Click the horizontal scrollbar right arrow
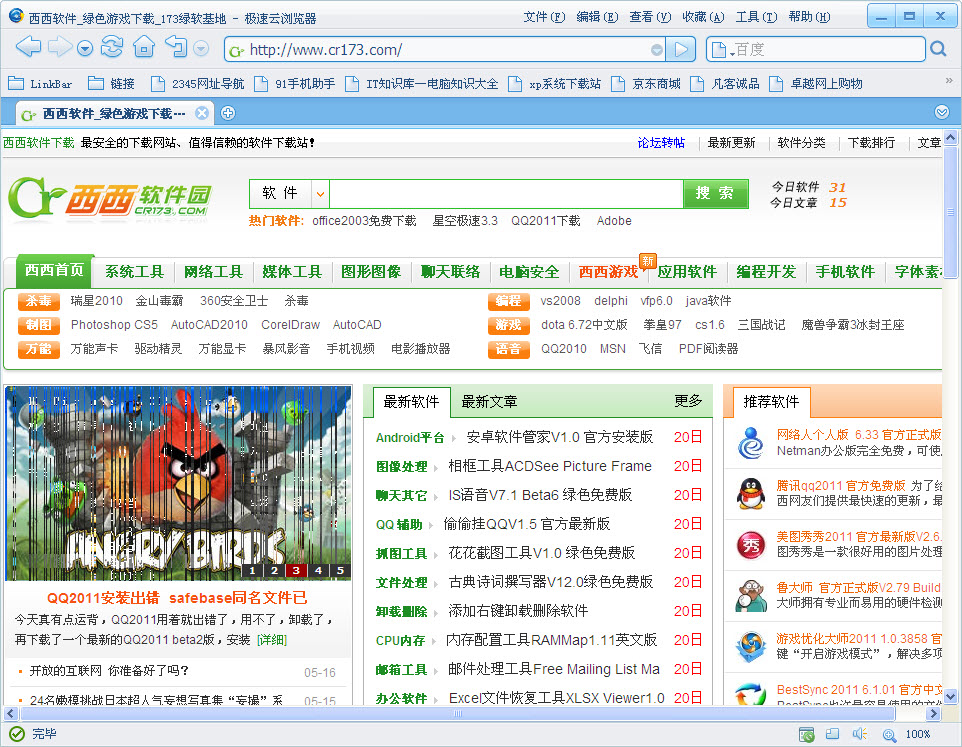 click(x=933, y=713)
